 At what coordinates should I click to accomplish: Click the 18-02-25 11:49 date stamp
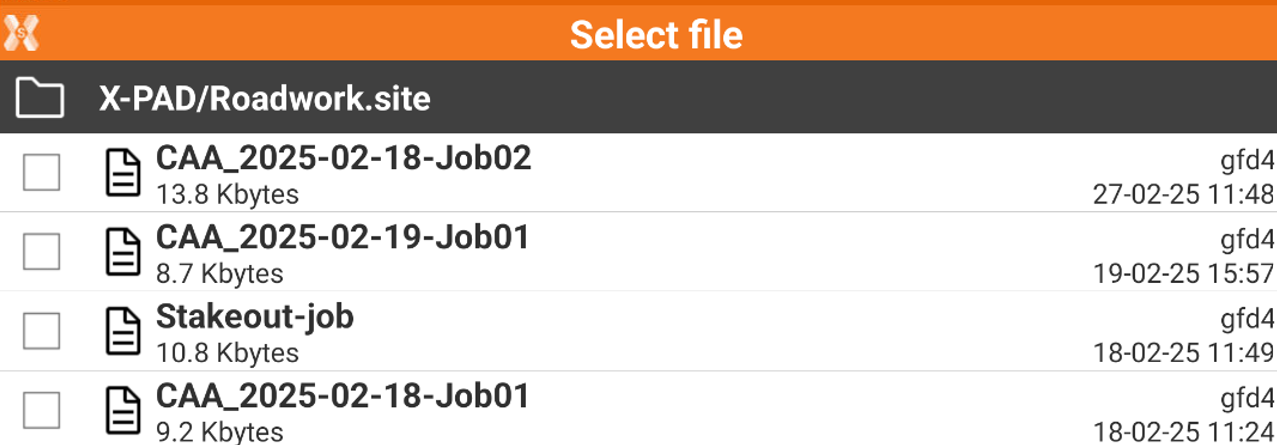tap(1183, 353)
